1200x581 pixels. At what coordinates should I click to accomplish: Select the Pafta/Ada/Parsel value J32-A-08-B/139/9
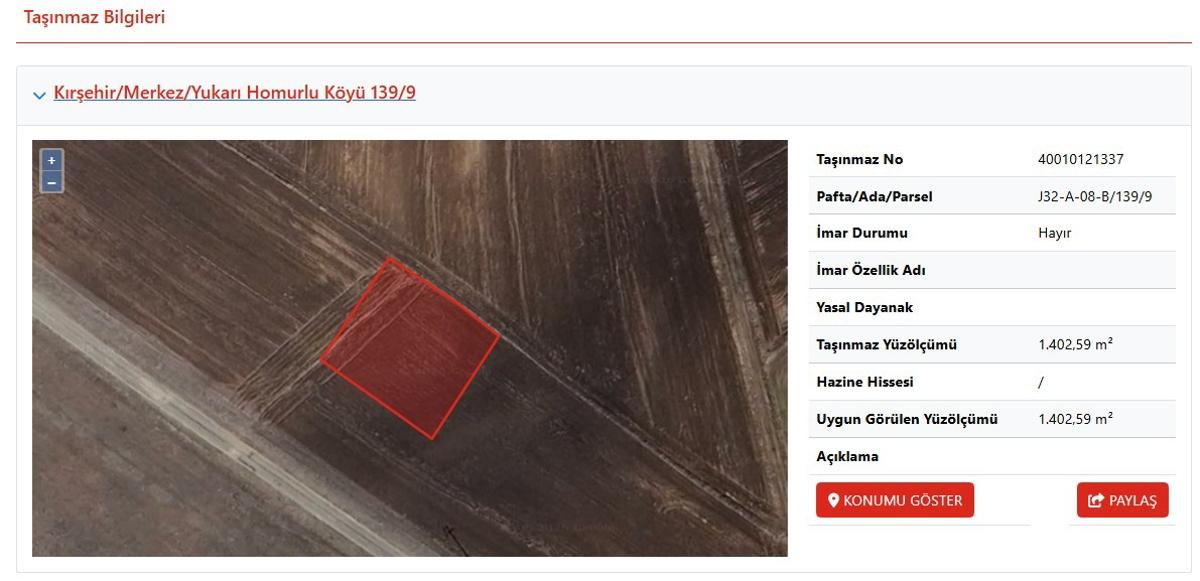[1095, 196]
